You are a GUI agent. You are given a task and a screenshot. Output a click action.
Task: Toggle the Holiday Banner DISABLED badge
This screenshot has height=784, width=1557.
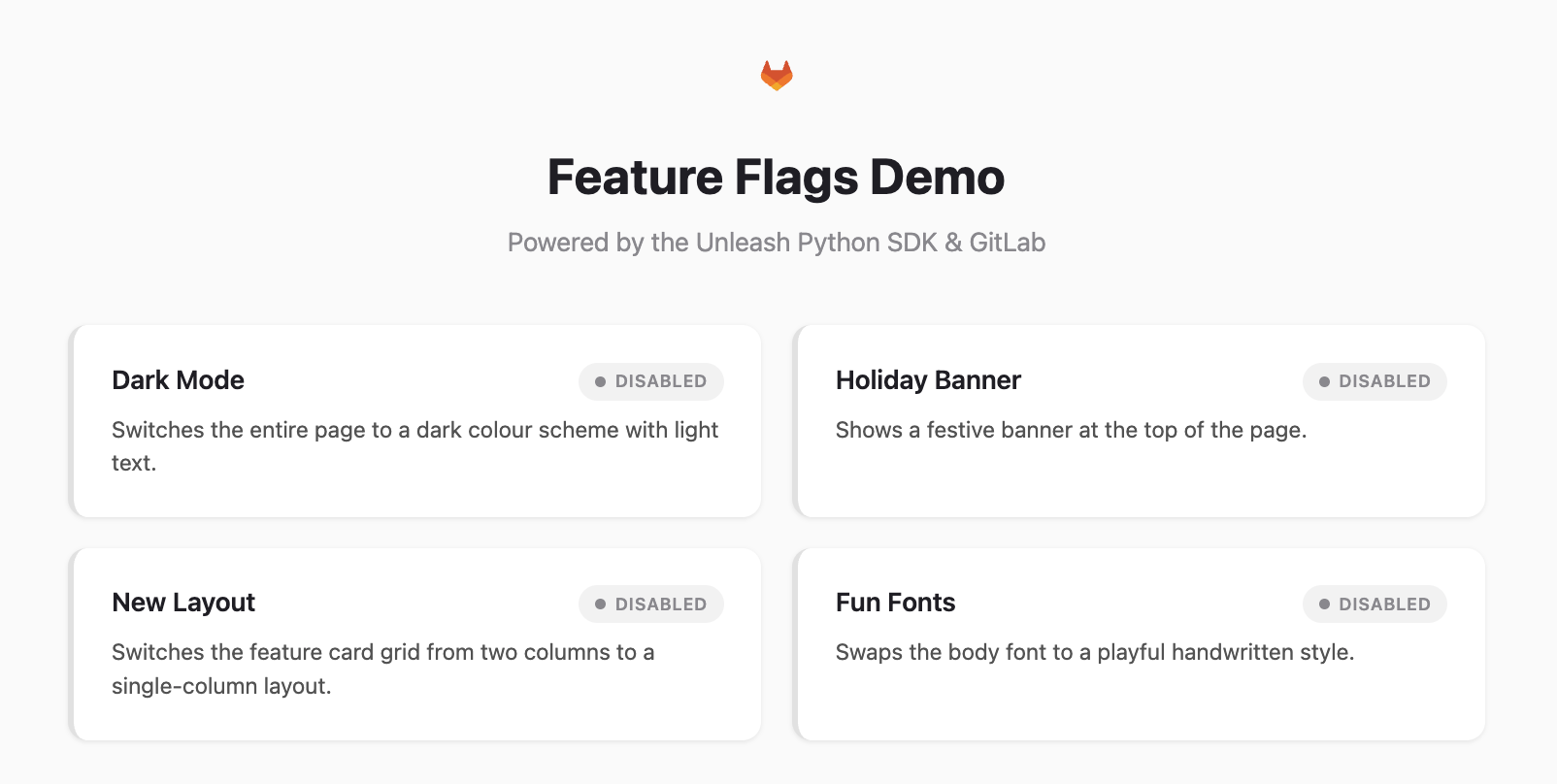[x=1375, y=381]
